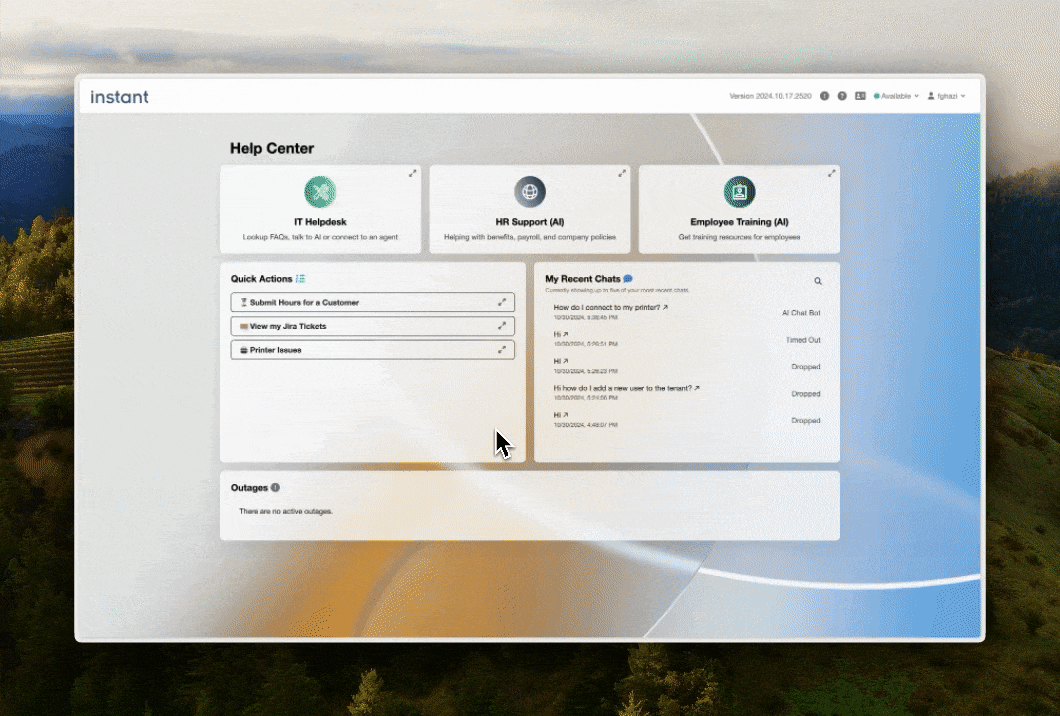Click the version number text
Screen dimensions: 1060x716
(x=770, y=96)
